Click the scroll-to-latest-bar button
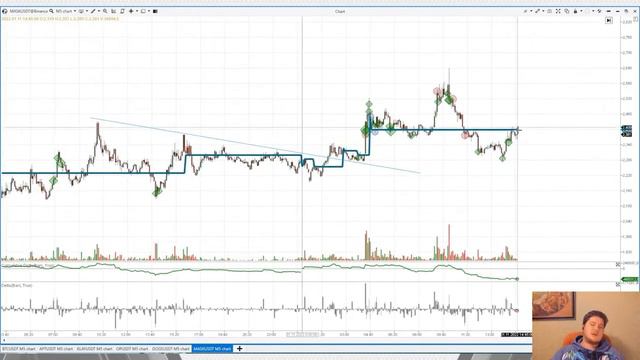Image resolution: width=640 pixels, height=360 pixels. point(609,20)
